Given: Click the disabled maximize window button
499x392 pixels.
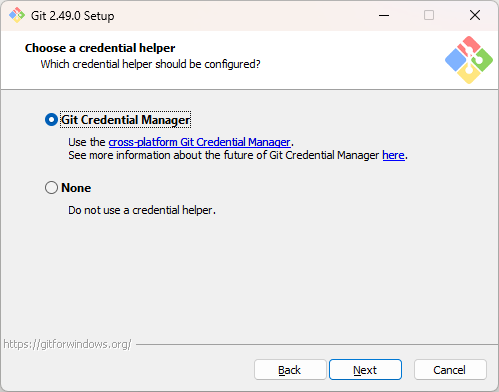Looking at the screenshot, I should 429,15.
